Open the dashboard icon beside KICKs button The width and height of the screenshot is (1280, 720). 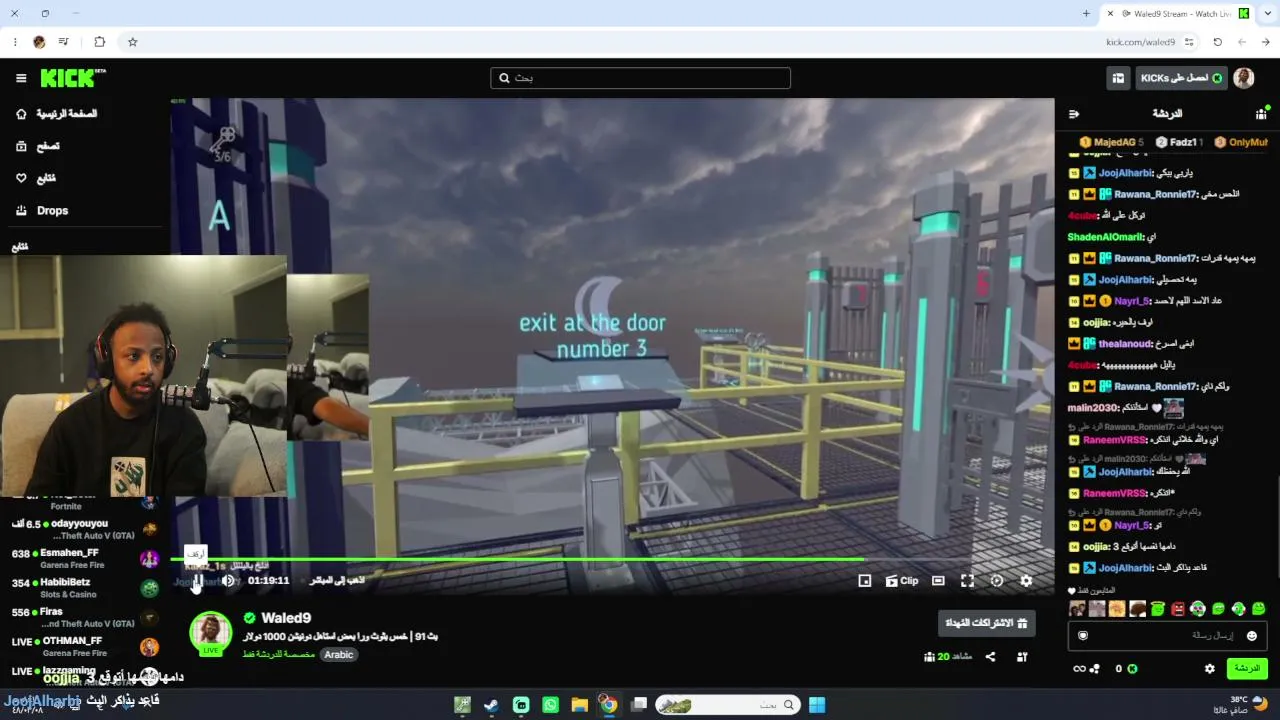pyautogui.click(x=1118, y=78)
